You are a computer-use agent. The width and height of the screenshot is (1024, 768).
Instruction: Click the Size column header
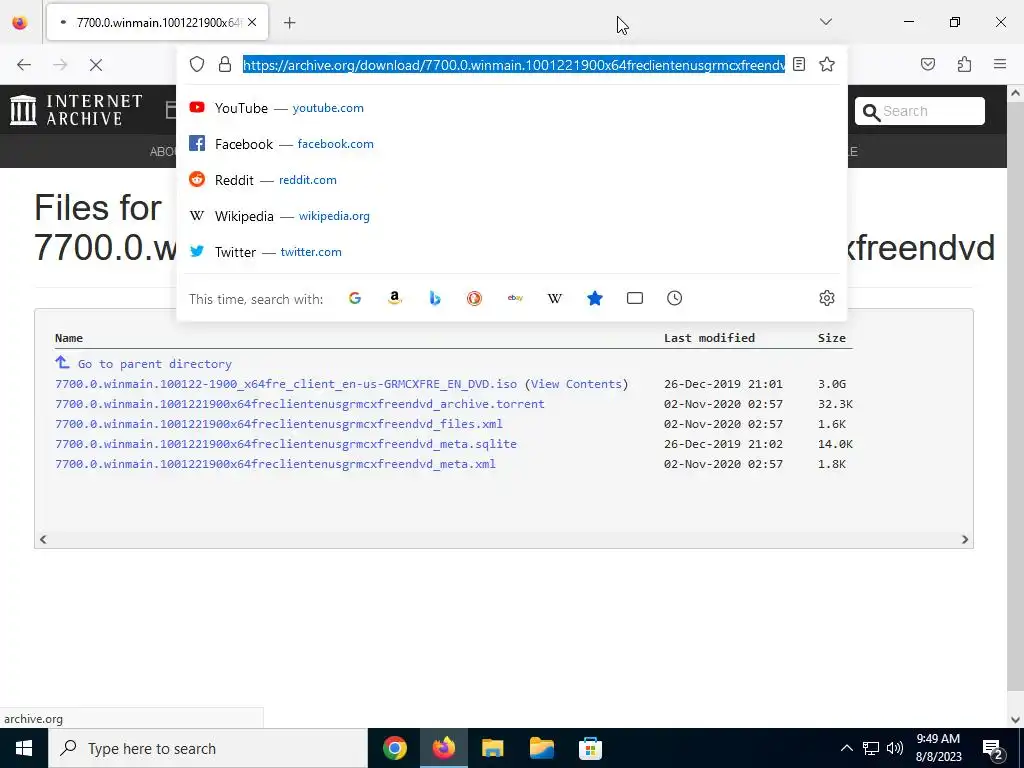pos(832,338)
